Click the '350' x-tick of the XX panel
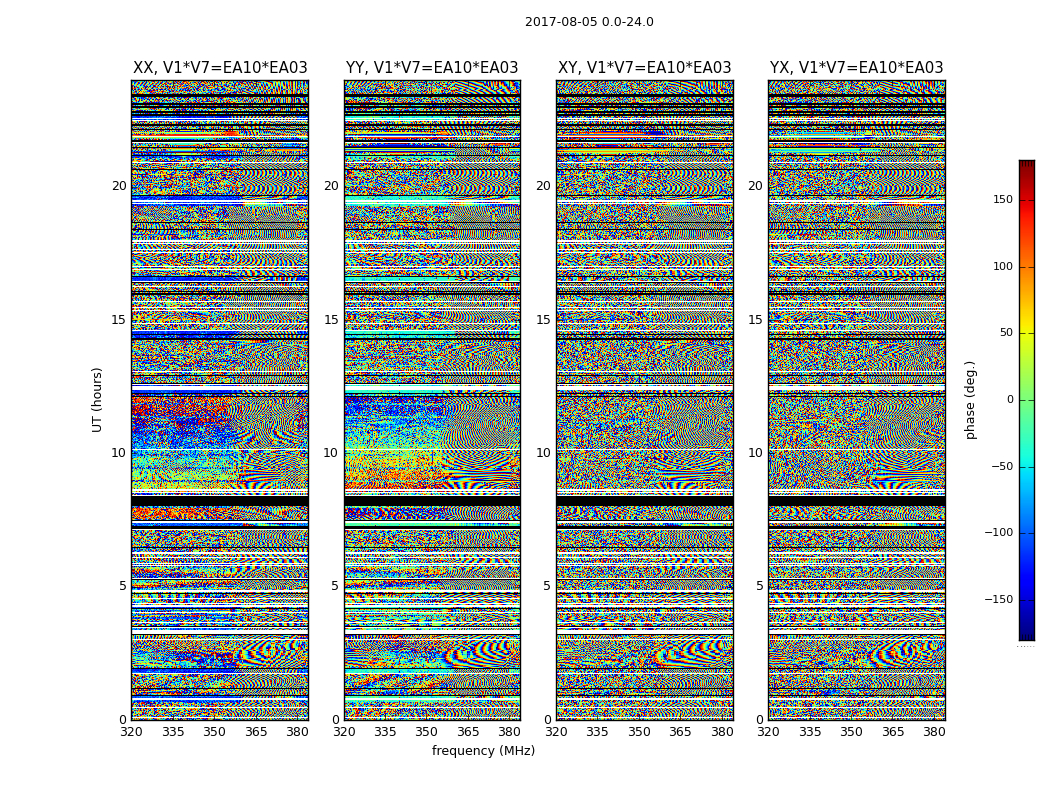The image size is (1050, 800). pyautogui.click(x=214, y=732)
